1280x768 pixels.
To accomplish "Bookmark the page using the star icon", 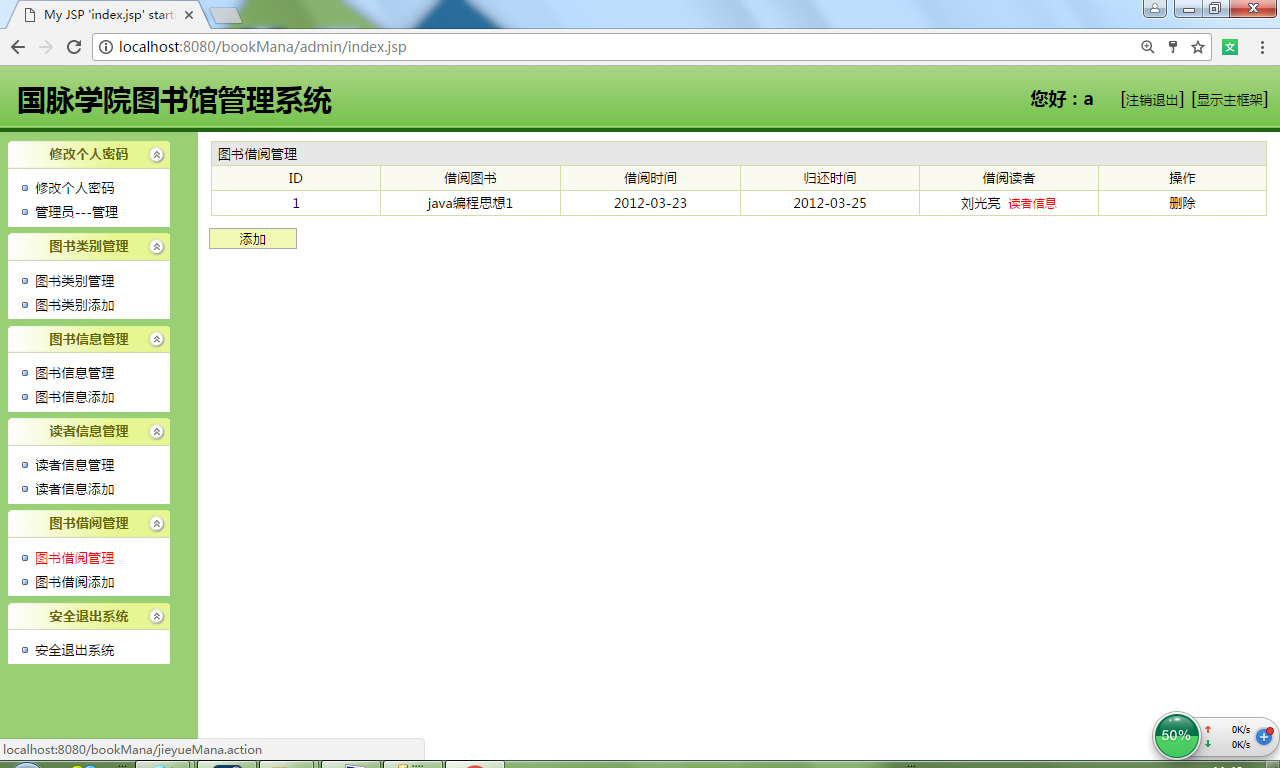I will pos(1198,46).
